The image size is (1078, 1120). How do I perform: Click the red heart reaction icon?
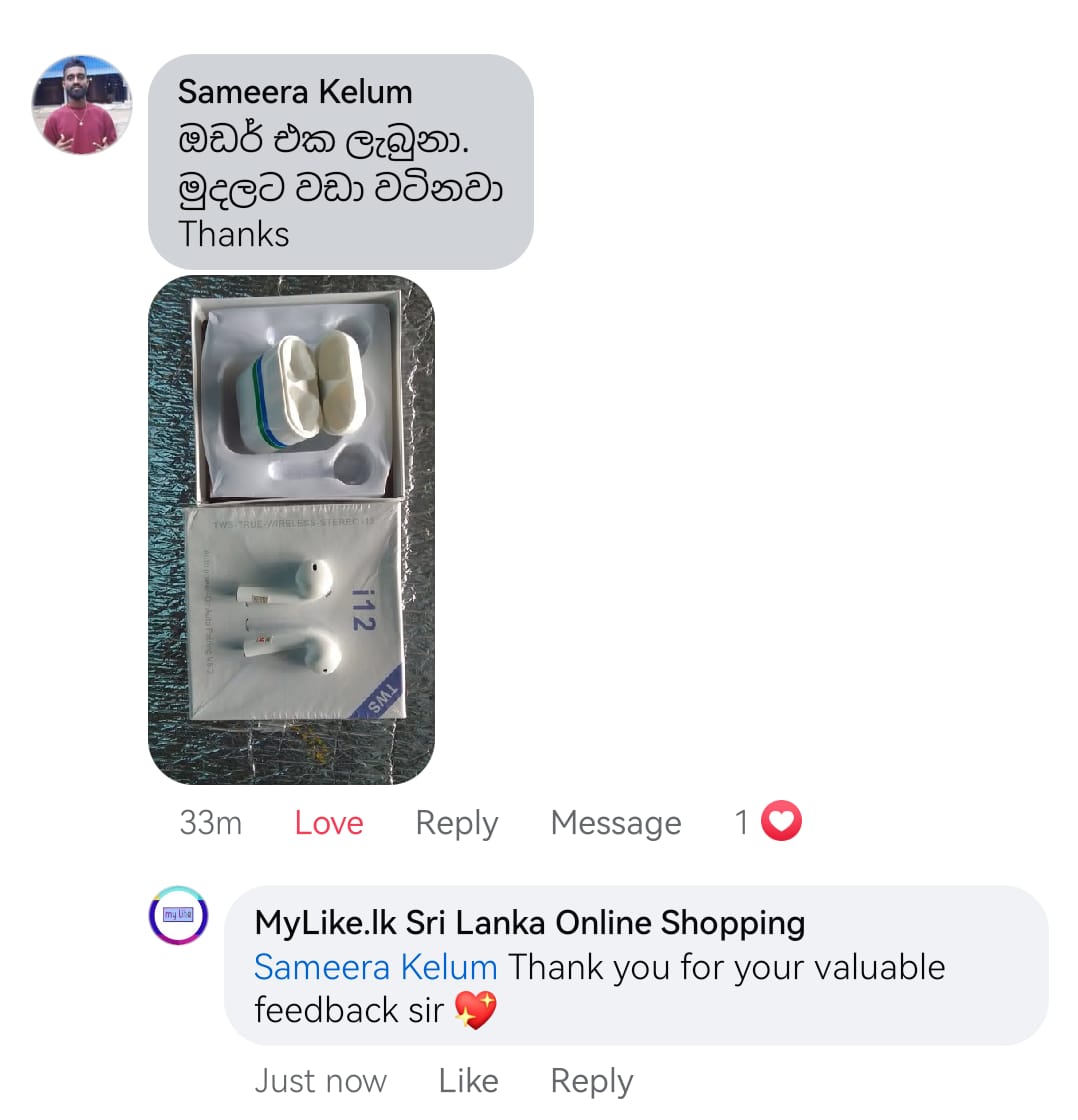tap(781, 821)
